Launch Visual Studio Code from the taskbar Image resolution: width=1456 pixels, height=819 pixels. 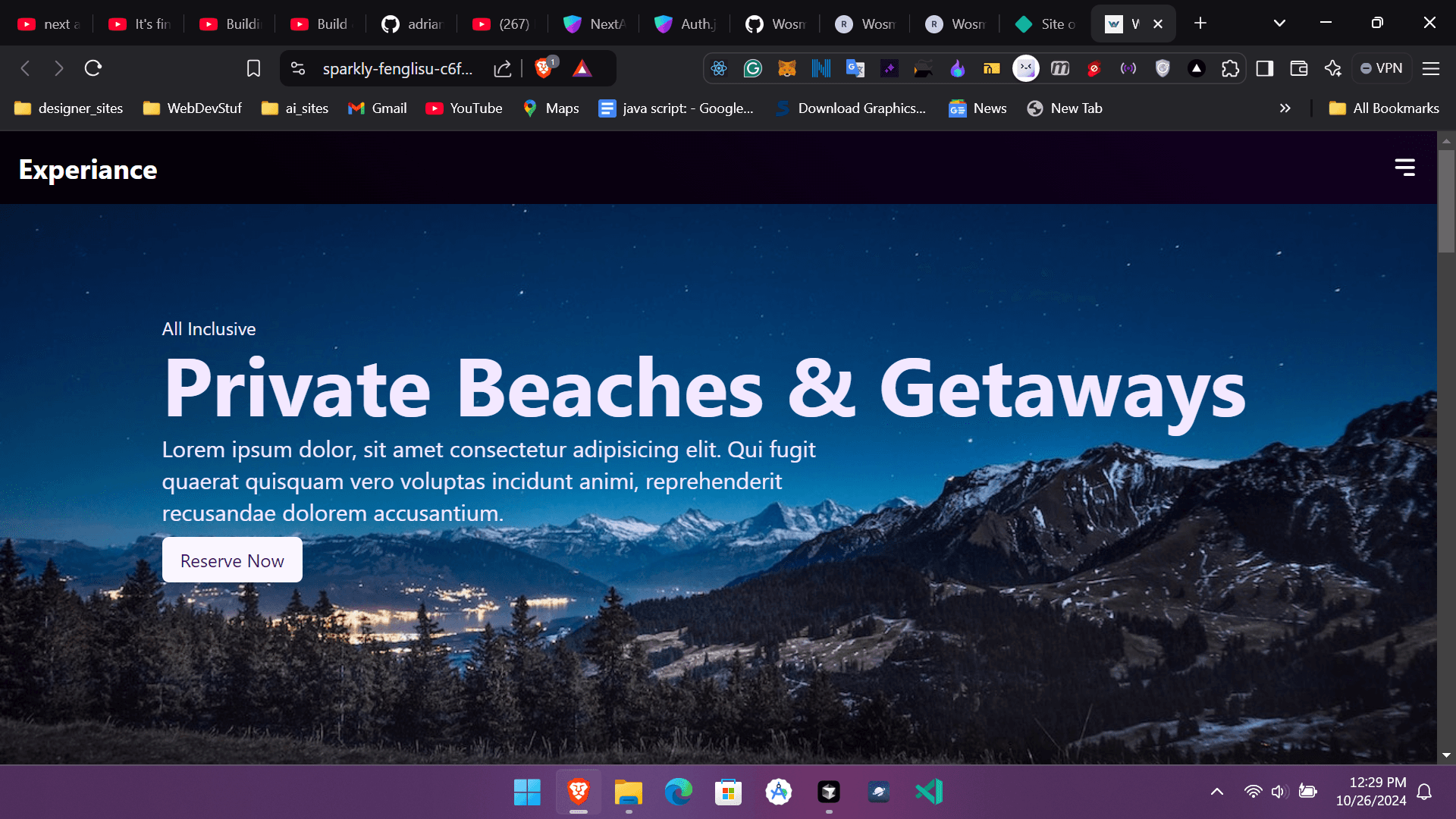coord(930,791)
